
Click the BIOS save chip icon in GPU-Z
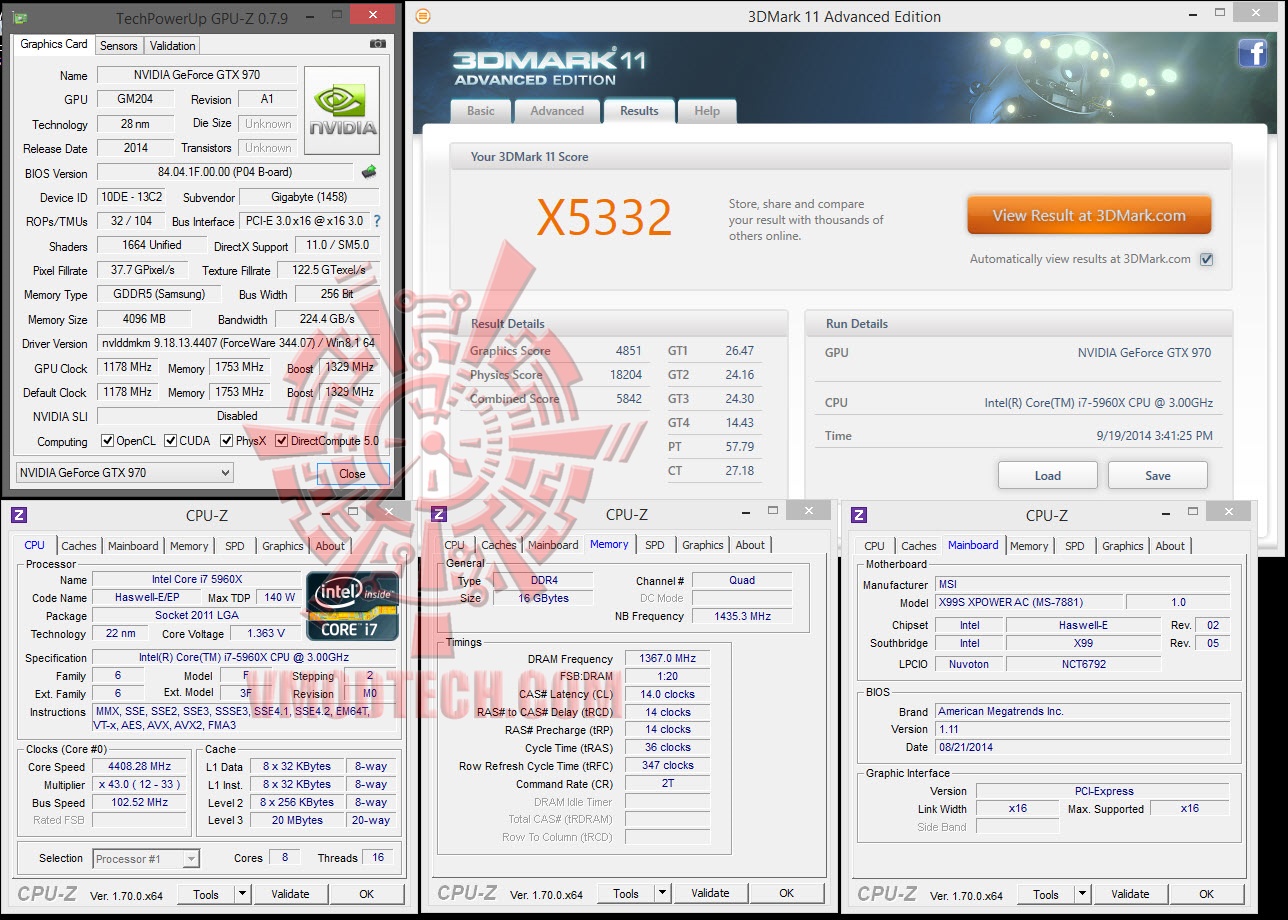pyautogui.click(x=369, y=172)
